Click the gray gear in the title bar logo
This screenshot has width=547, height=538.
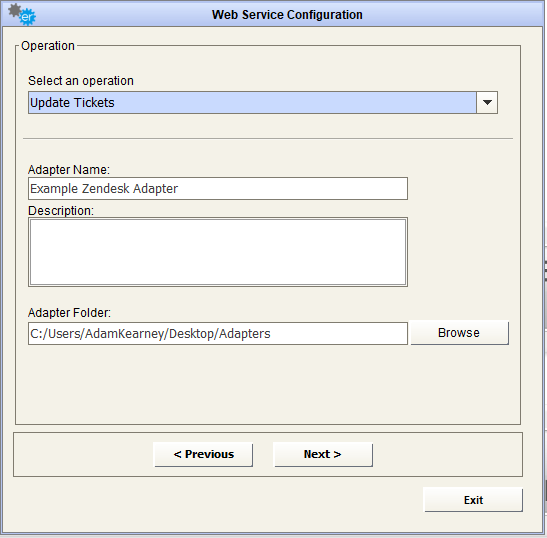point(14,10)
